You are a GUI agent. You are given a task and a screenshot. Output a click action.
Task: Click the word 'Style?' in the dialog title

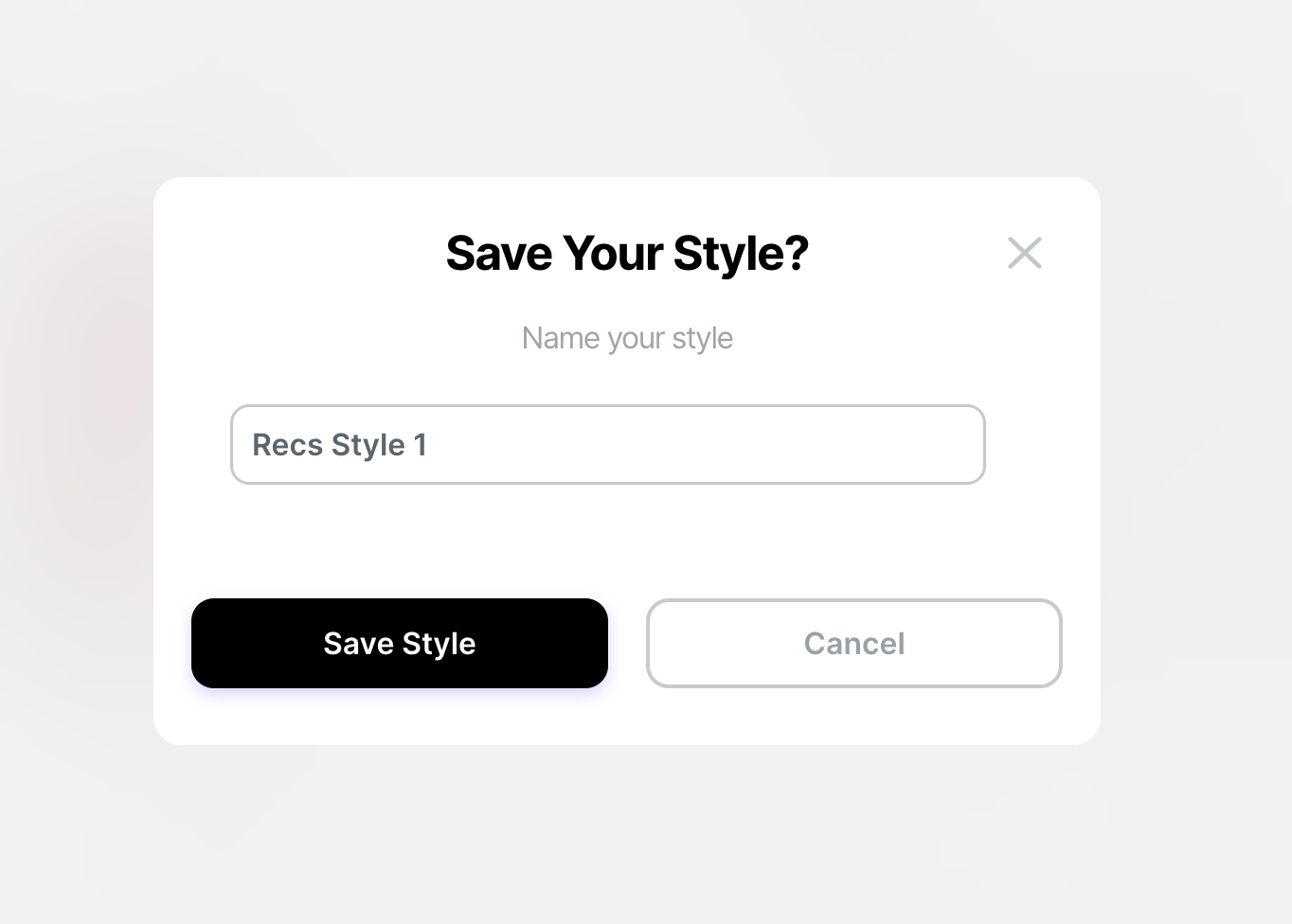click(741, 254)
